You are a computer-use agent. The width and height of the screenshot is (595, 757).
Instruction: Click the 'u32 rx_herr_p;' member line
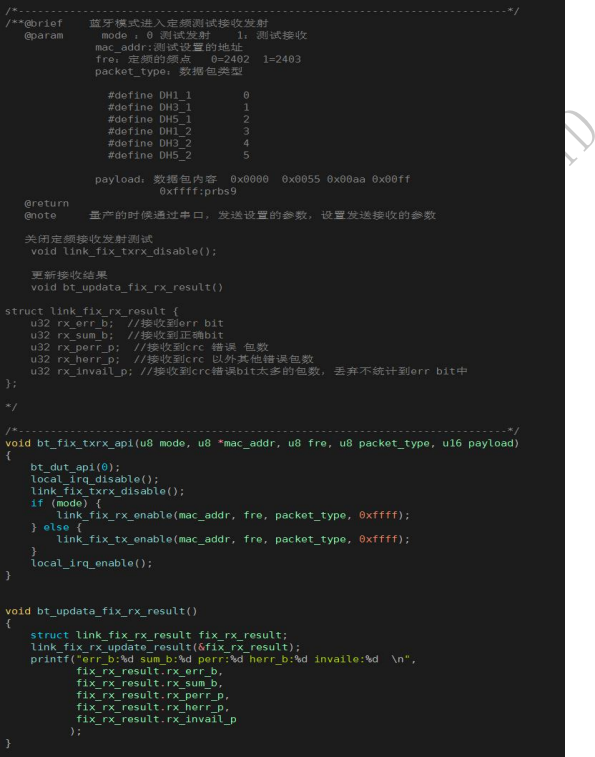click(172, 359)
